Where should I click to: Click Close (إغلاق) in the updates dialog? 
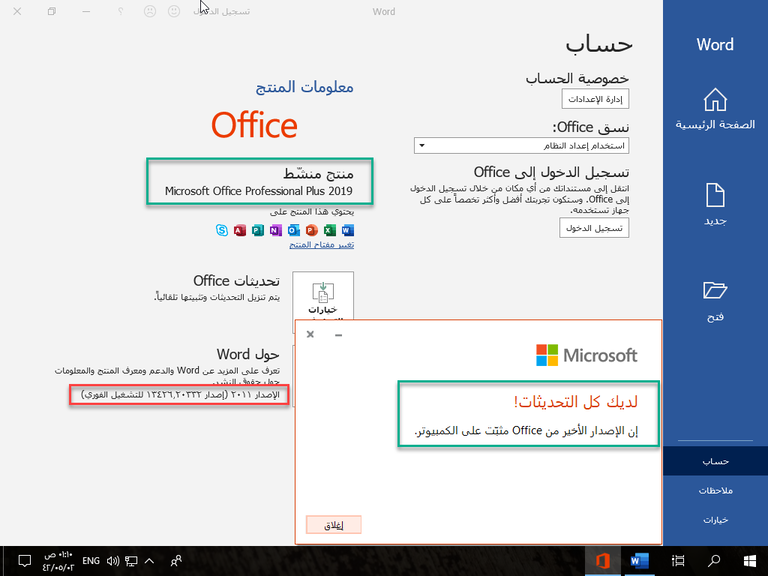click(334, 525)
